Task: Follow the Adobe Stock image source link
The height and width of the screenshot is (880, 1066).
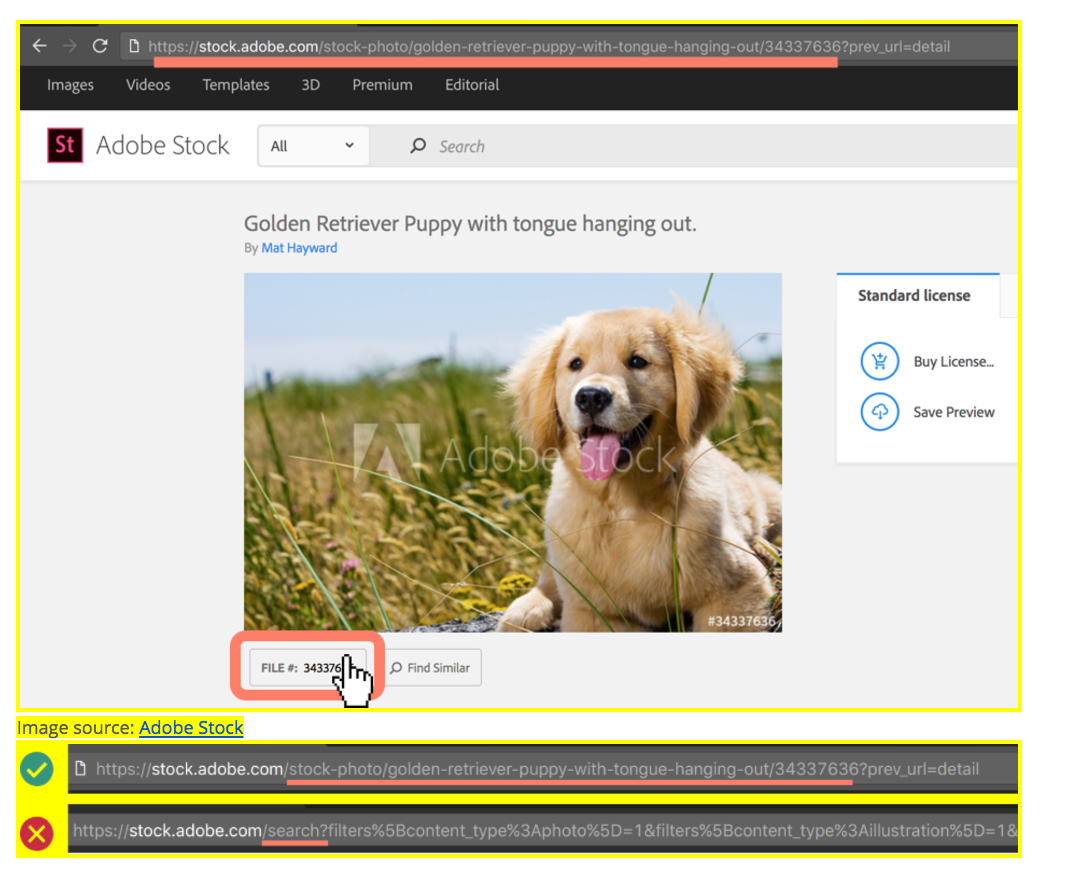Action: [x=191, y=727]
